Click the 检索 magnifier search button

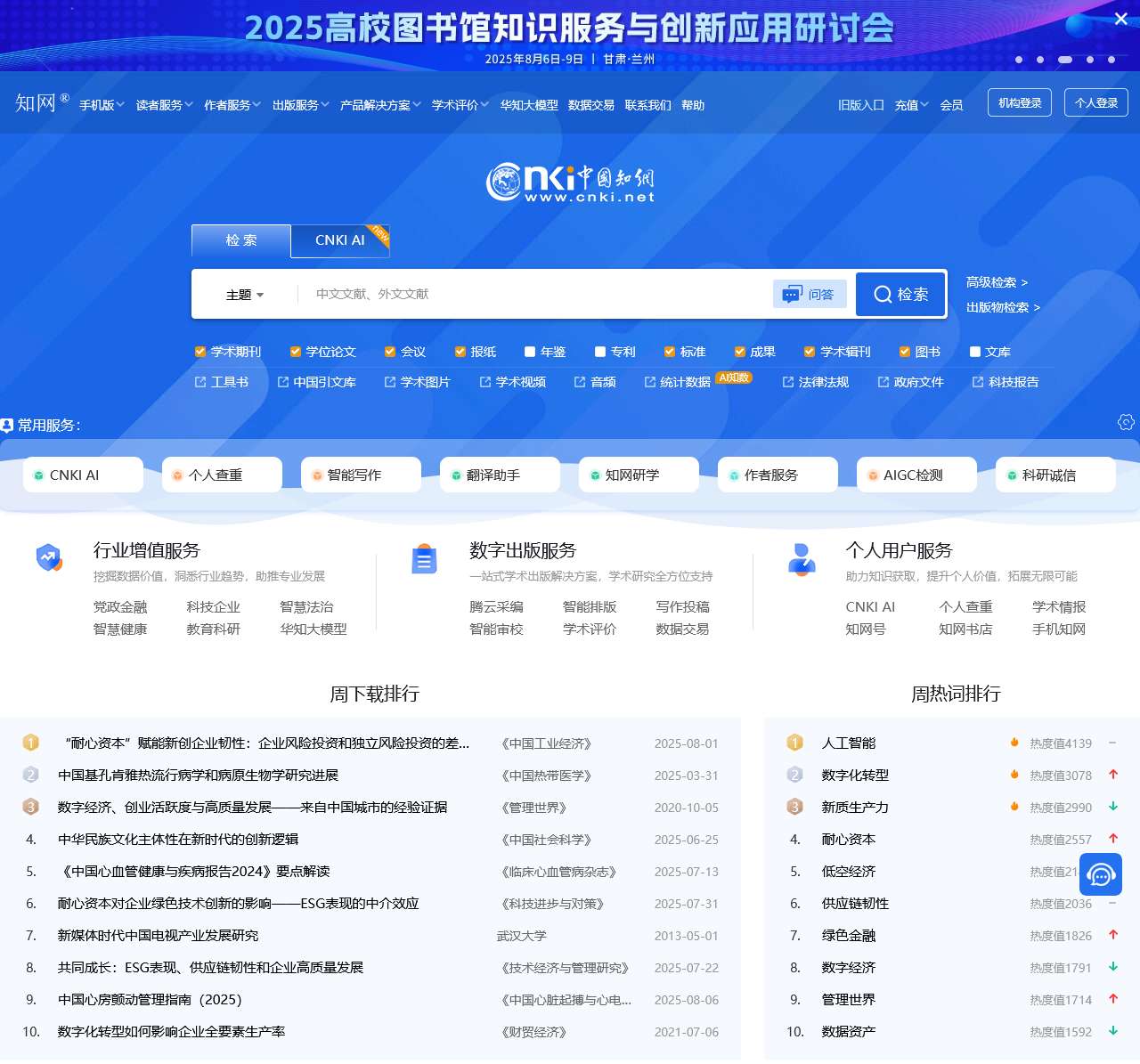coord(900,294)
